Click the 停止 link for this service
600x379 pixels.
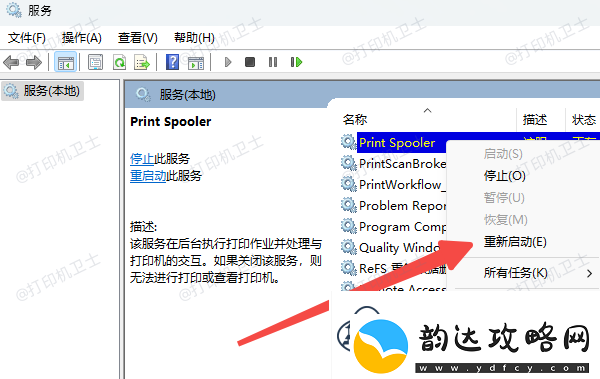pyautogui.click(x=142, y=158)
